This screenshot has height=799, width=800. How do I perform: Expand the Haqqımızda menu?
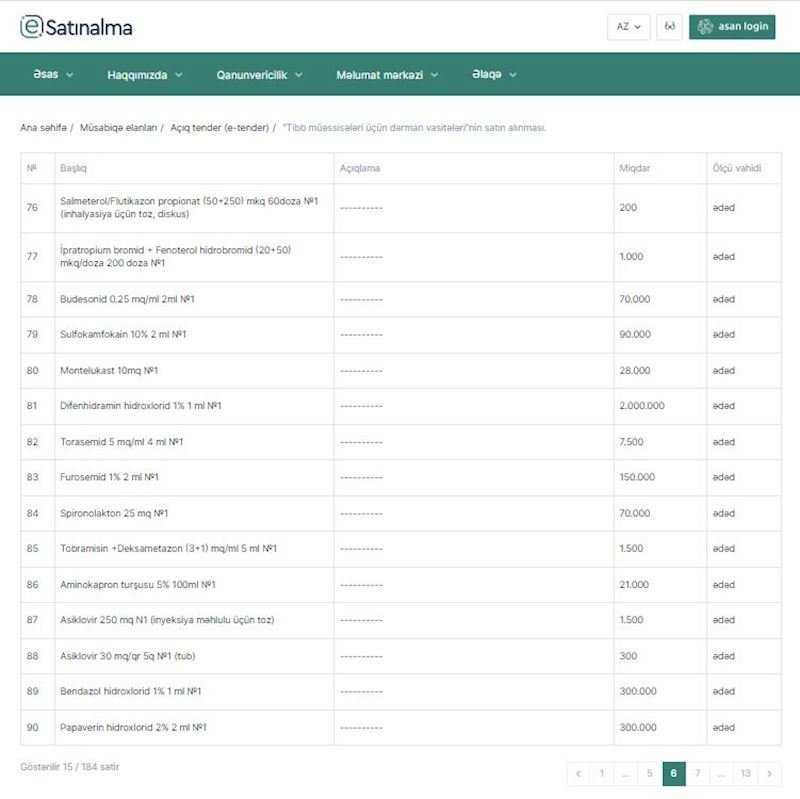145,74
